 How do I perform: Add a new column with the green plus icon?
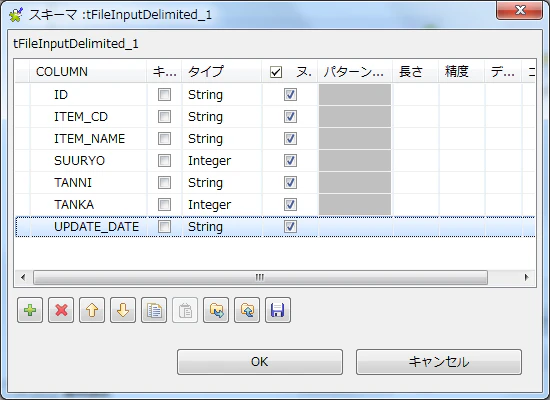30,310
